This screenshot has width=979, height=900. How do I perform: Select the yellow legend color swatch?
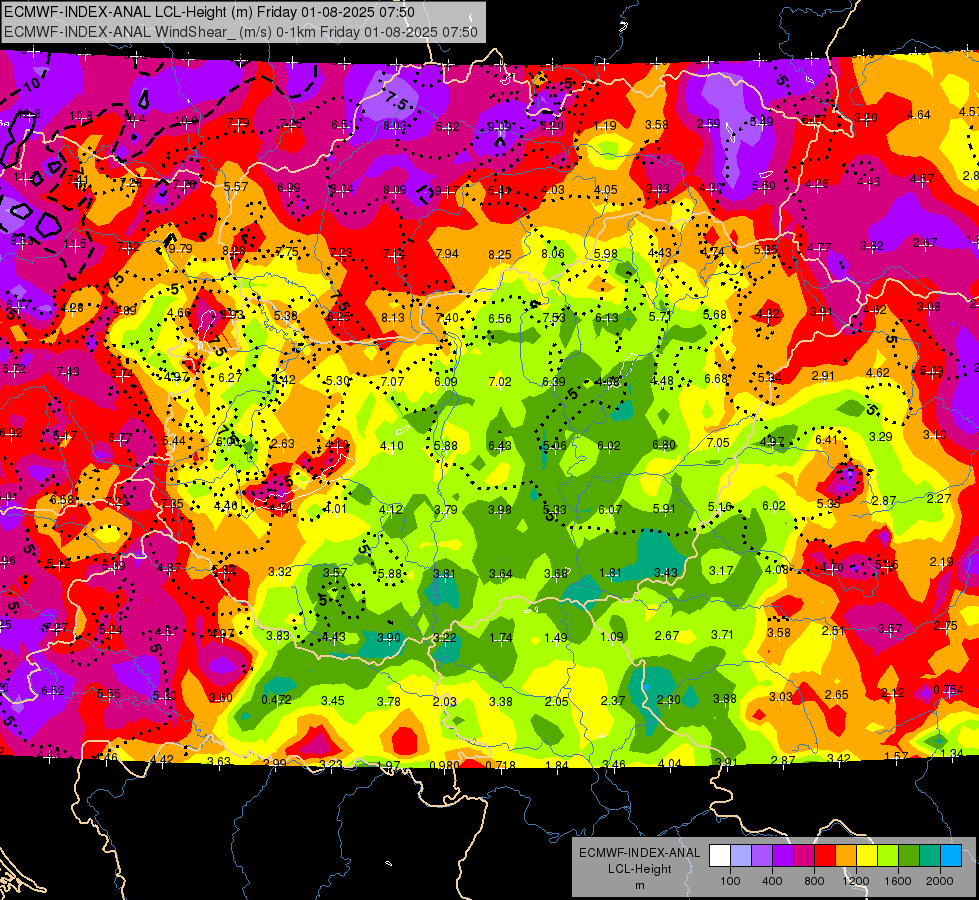(867, 855)
